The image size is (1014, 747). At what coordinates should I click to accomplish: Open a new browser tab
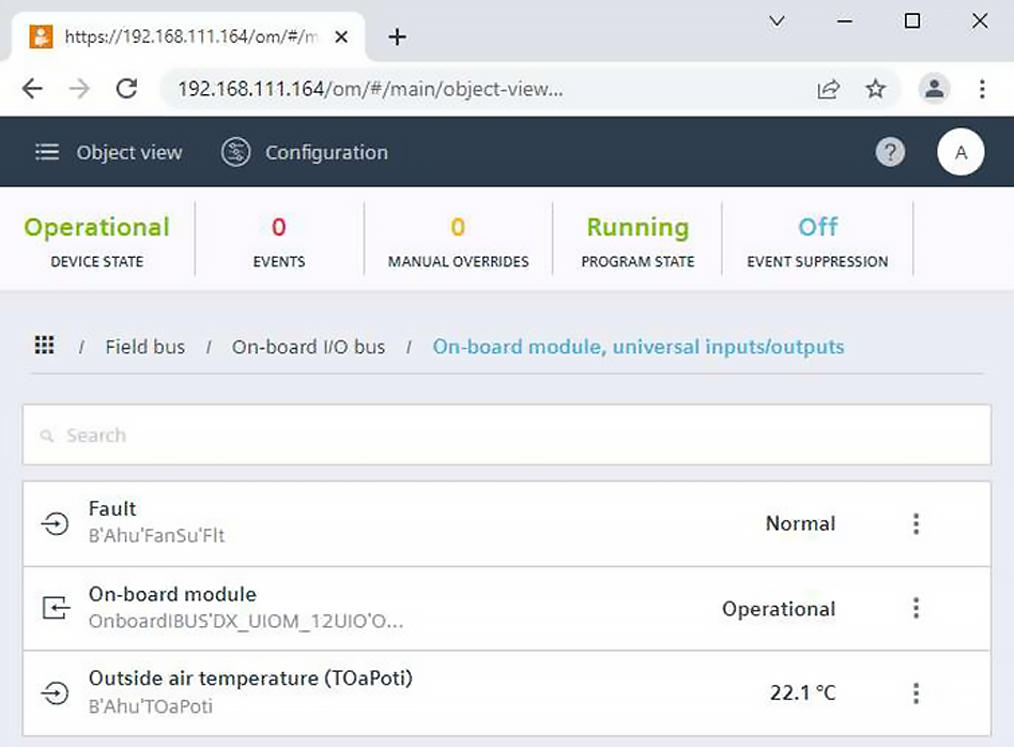(397, 37)
